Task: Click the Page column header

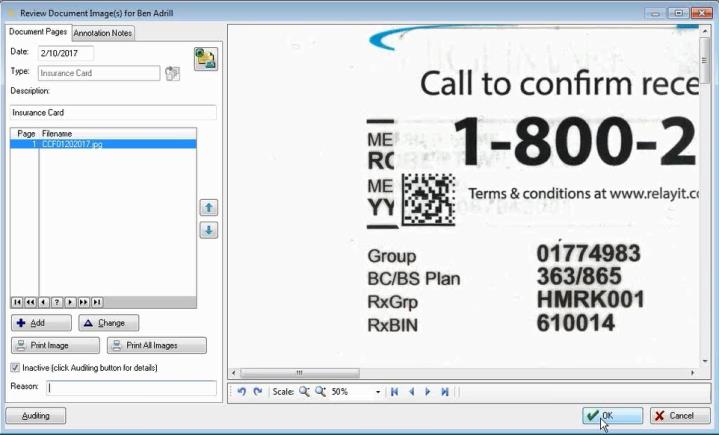Action: (26, 134)
